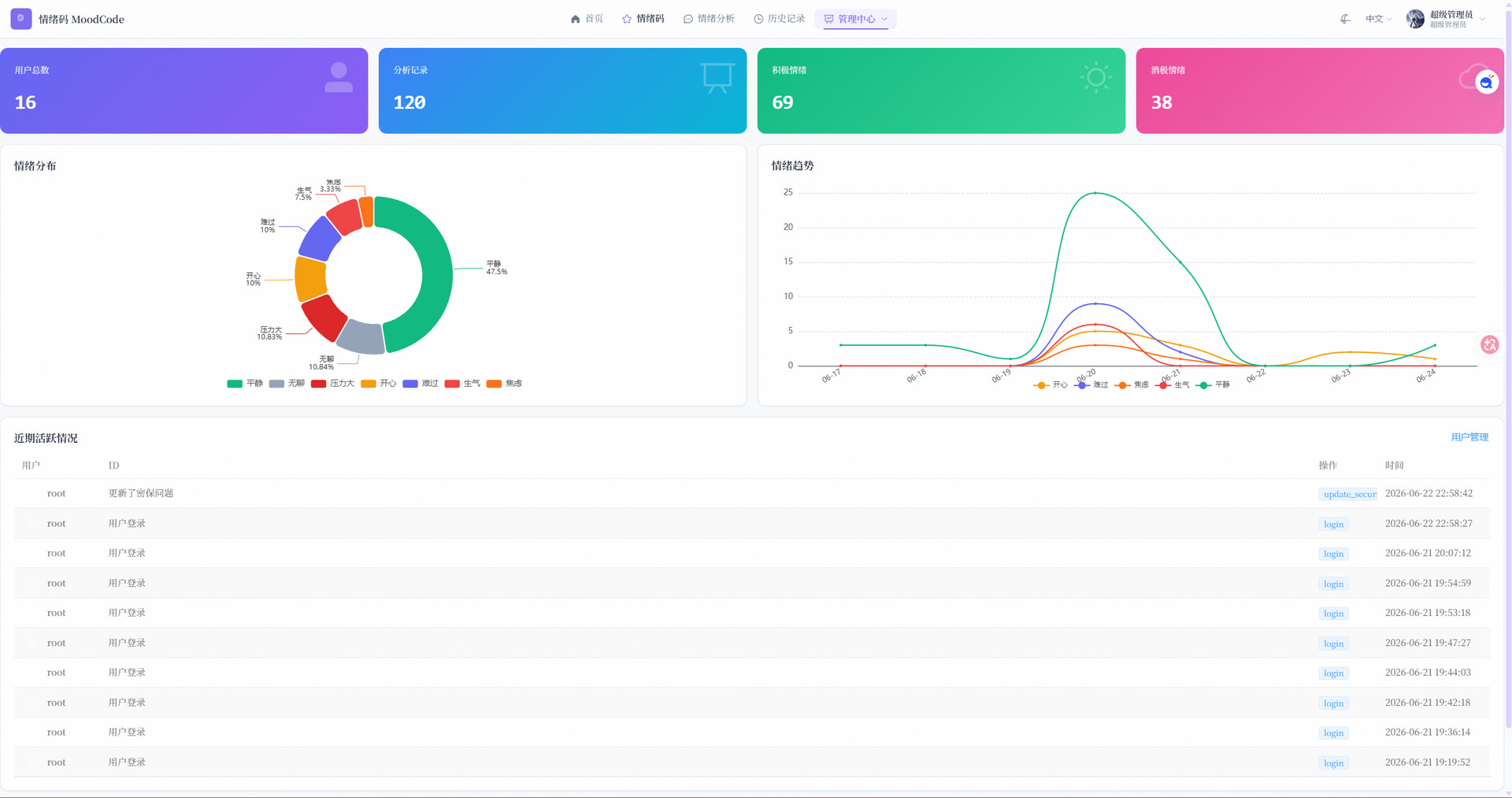Click the home icon beside 首页
Viewport: 1512px width, 798px height.
(575, 19)
